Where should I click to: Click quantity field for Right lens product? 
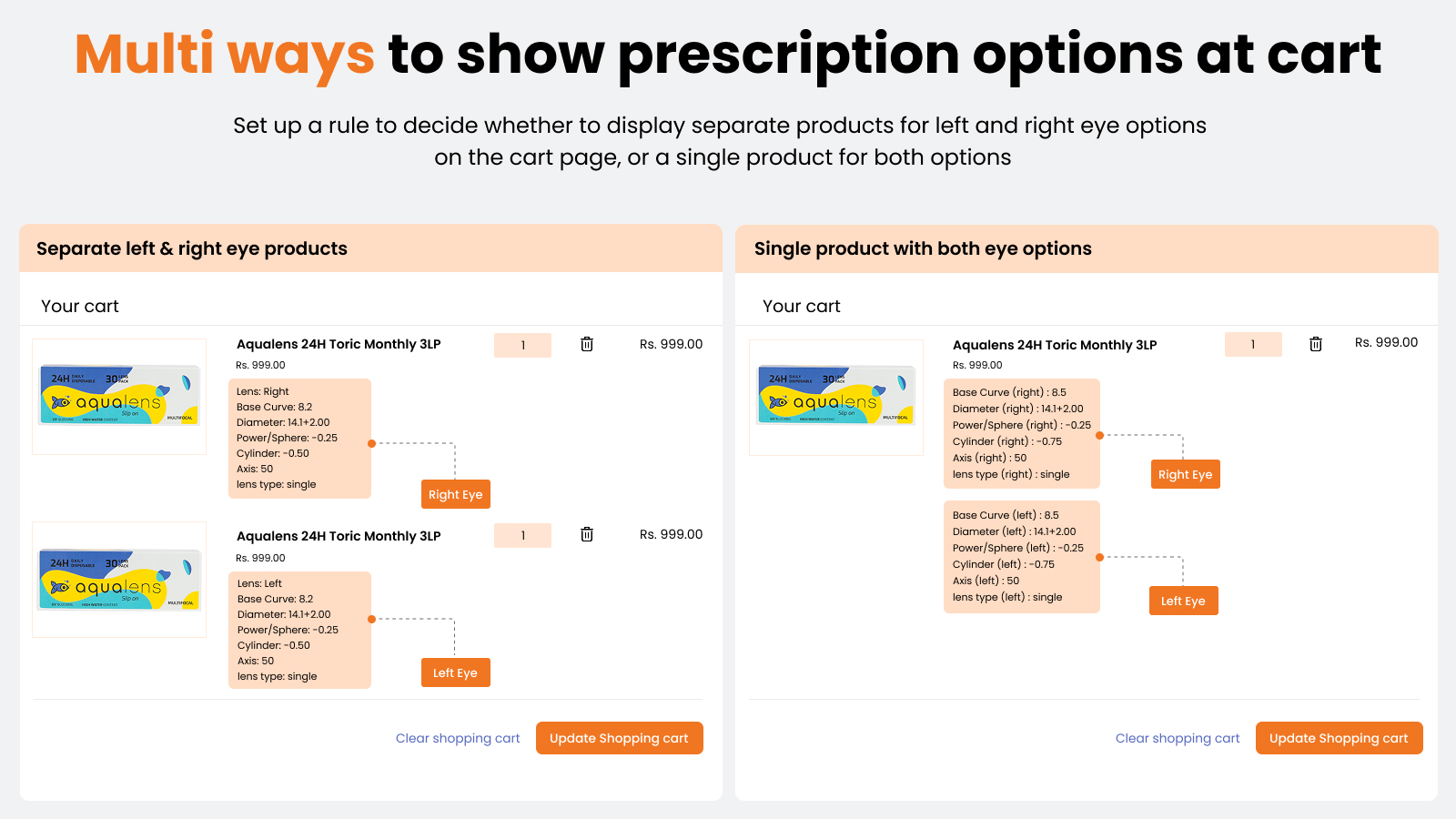tap(522, 345)
